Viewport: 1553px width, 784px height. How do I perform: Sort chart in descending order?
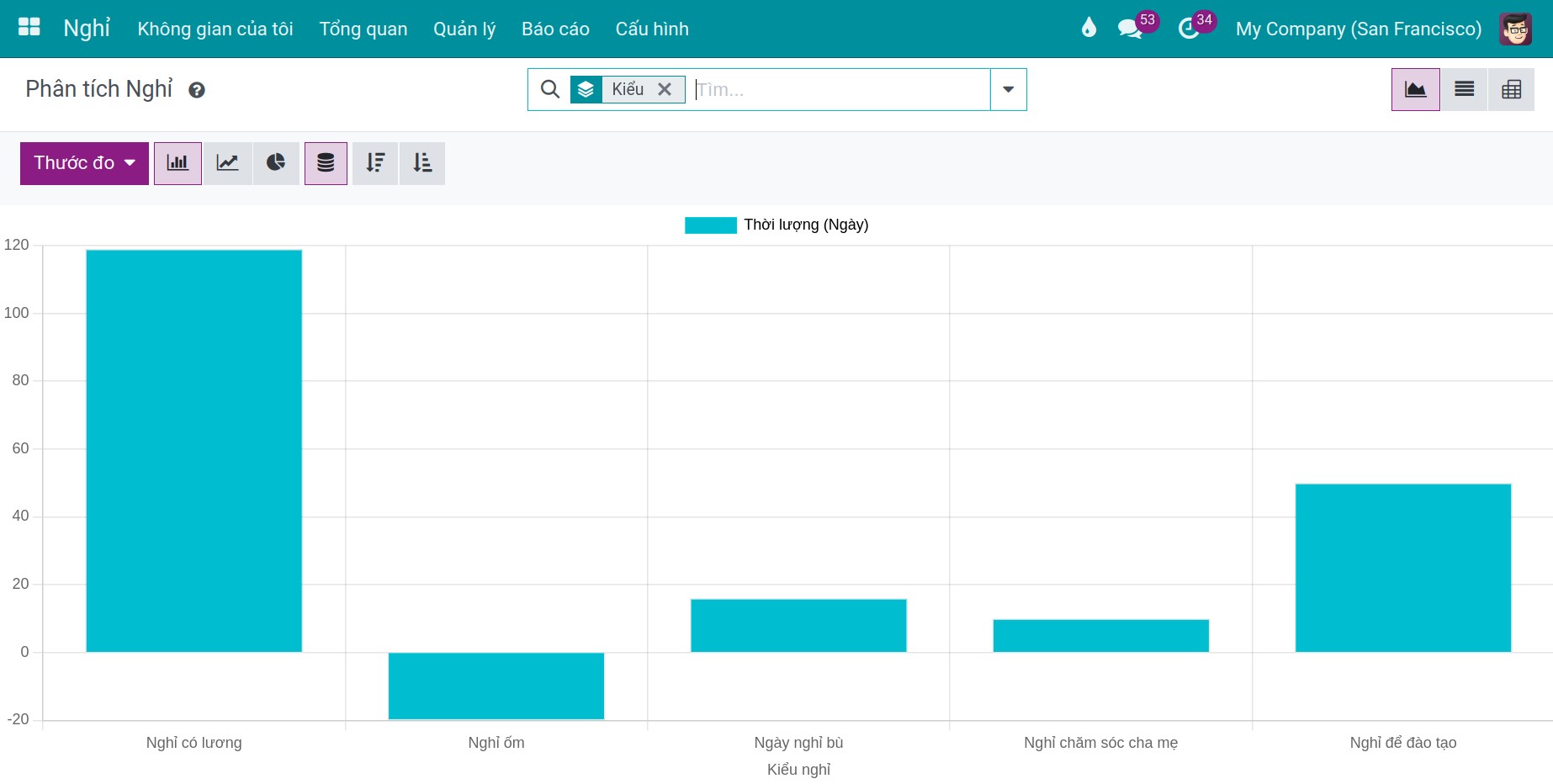[375, 163]
